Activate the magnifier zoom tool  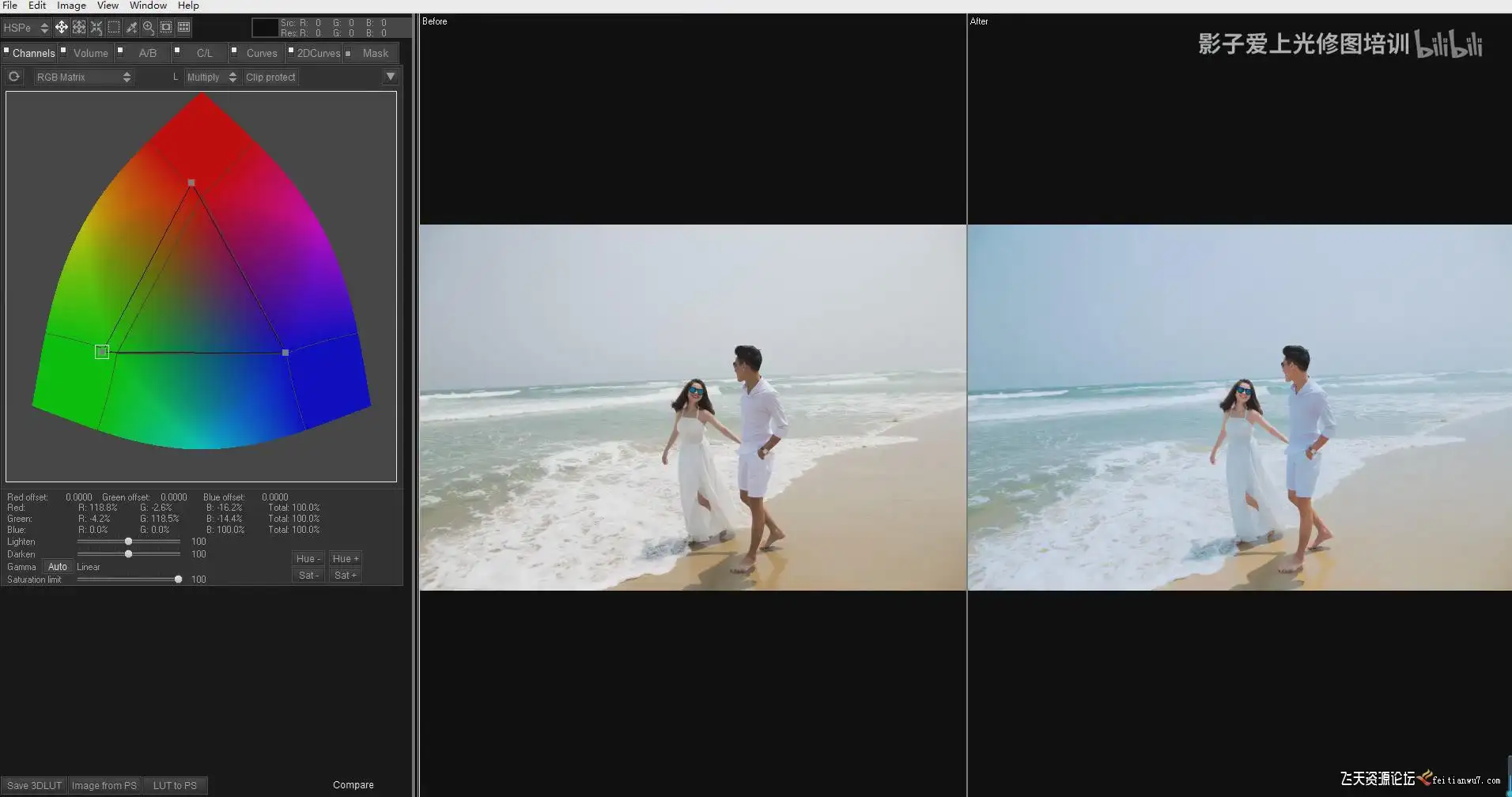click(149, 28)
